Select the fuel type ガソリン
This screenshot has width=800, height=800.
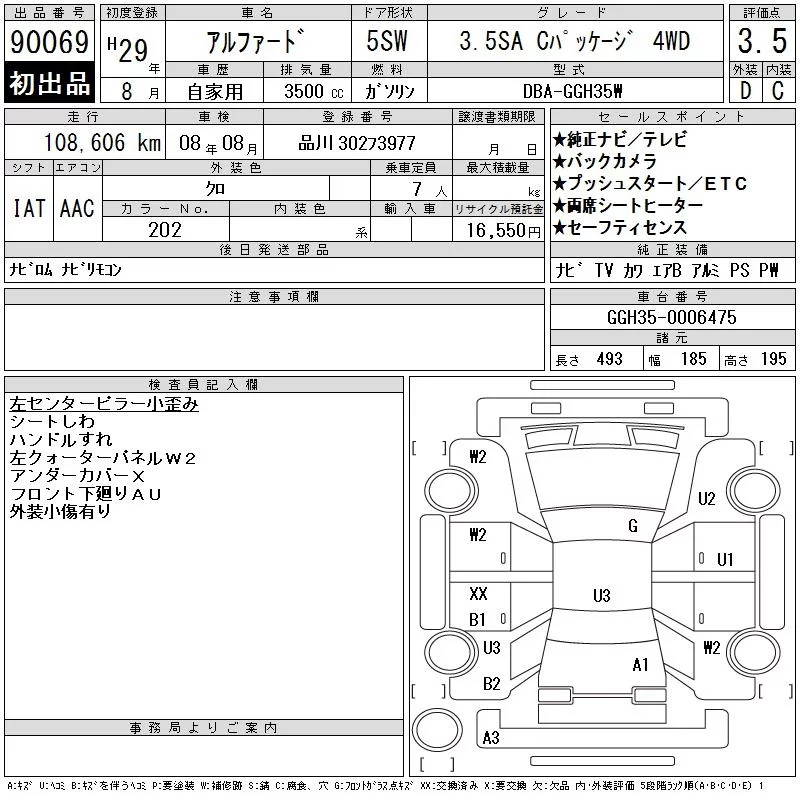pyautogui.click(x=390, y=92)
